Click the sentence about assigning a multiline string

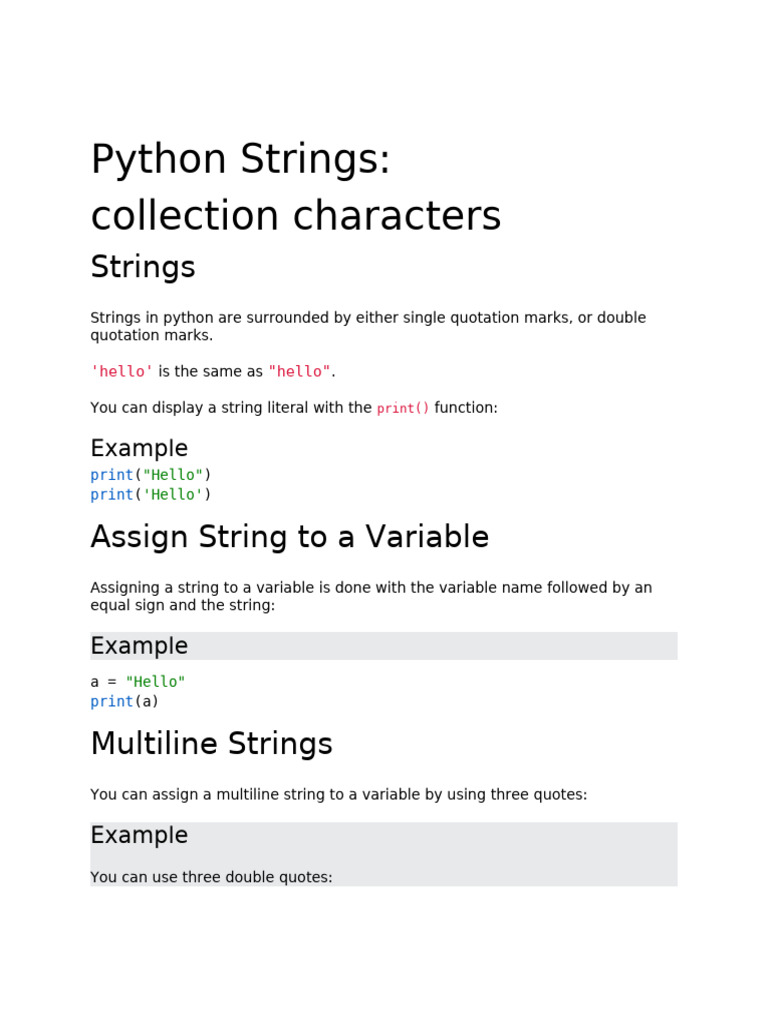tap(338, 795)
